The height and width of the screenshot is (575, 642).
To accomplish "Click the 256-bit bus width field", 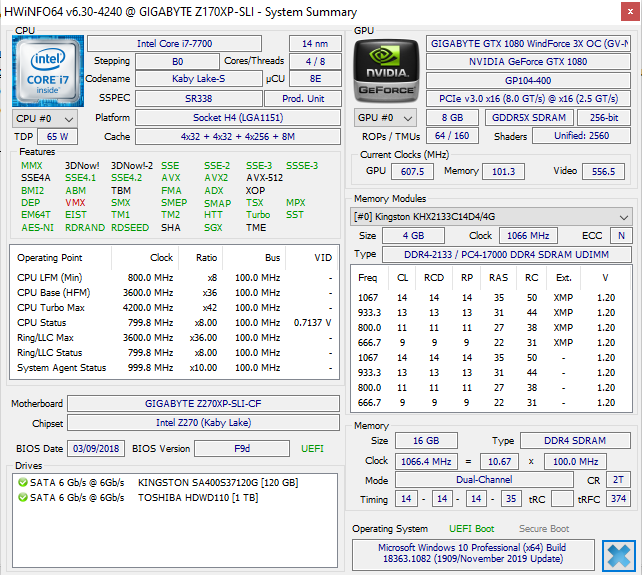I will 604,118.
